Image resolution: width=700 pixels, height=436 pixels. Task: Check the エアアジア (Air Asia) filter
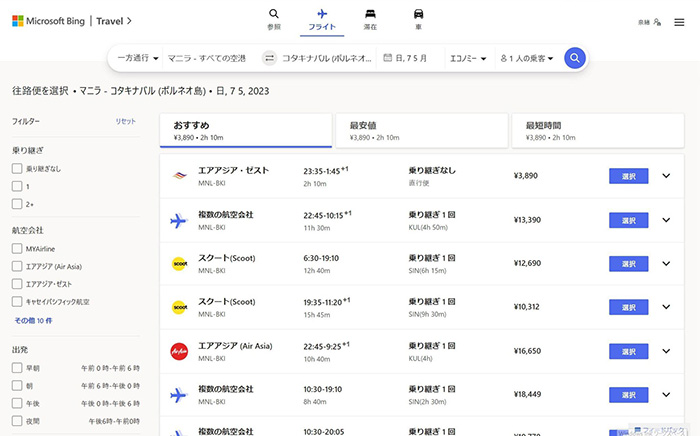17,266
